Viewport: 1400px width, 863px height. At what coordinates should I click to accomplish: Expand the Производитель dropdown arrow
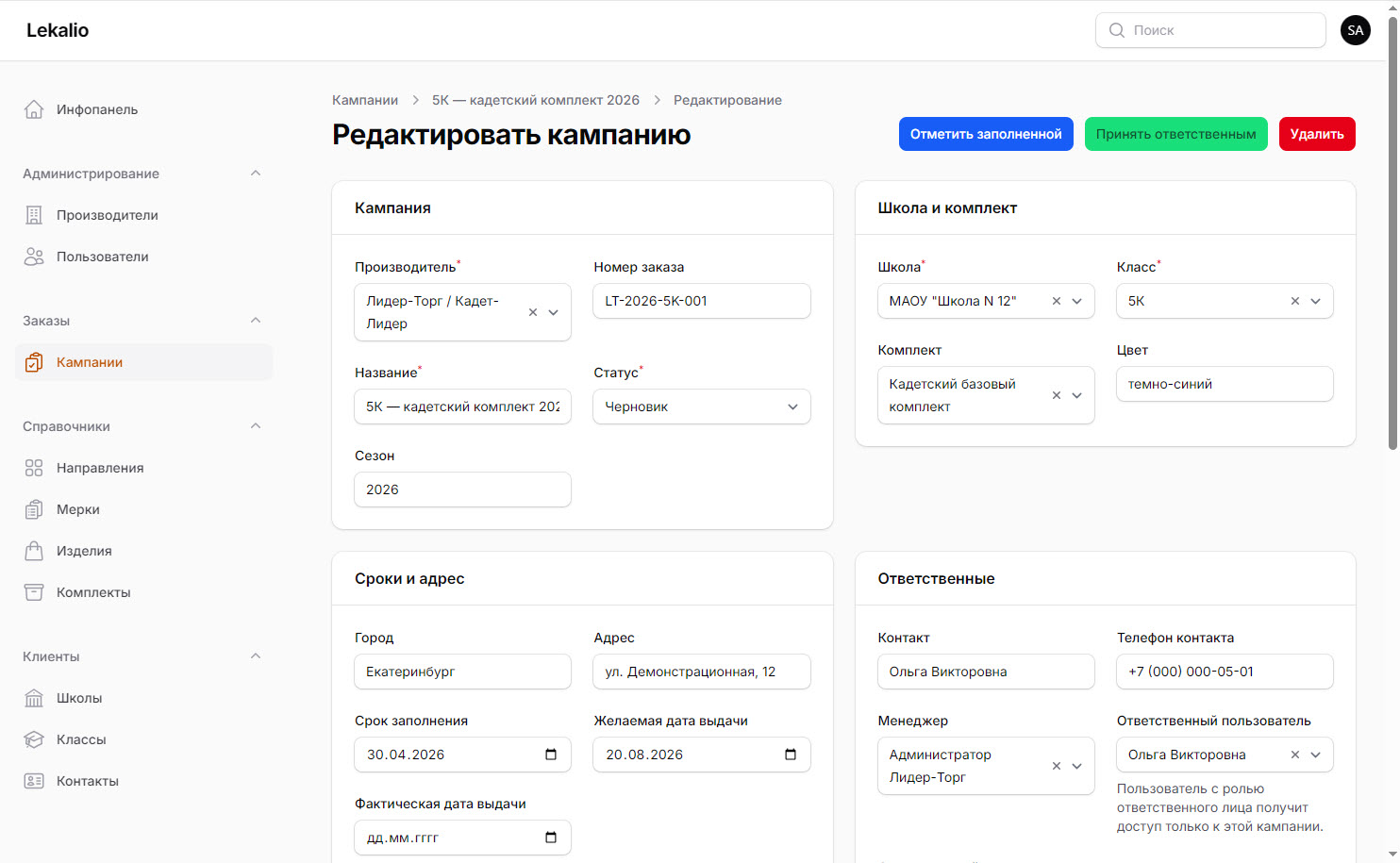(x=554, y=312)
